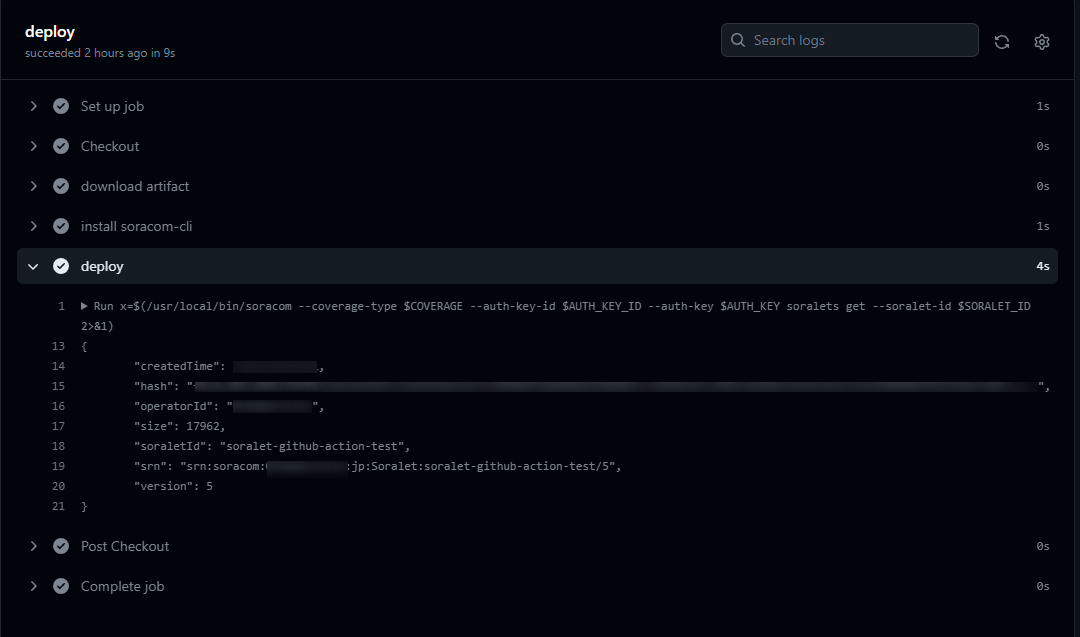1080x637 pixels.
Task: Open the log settings gear
Action: click(1041, 41)
